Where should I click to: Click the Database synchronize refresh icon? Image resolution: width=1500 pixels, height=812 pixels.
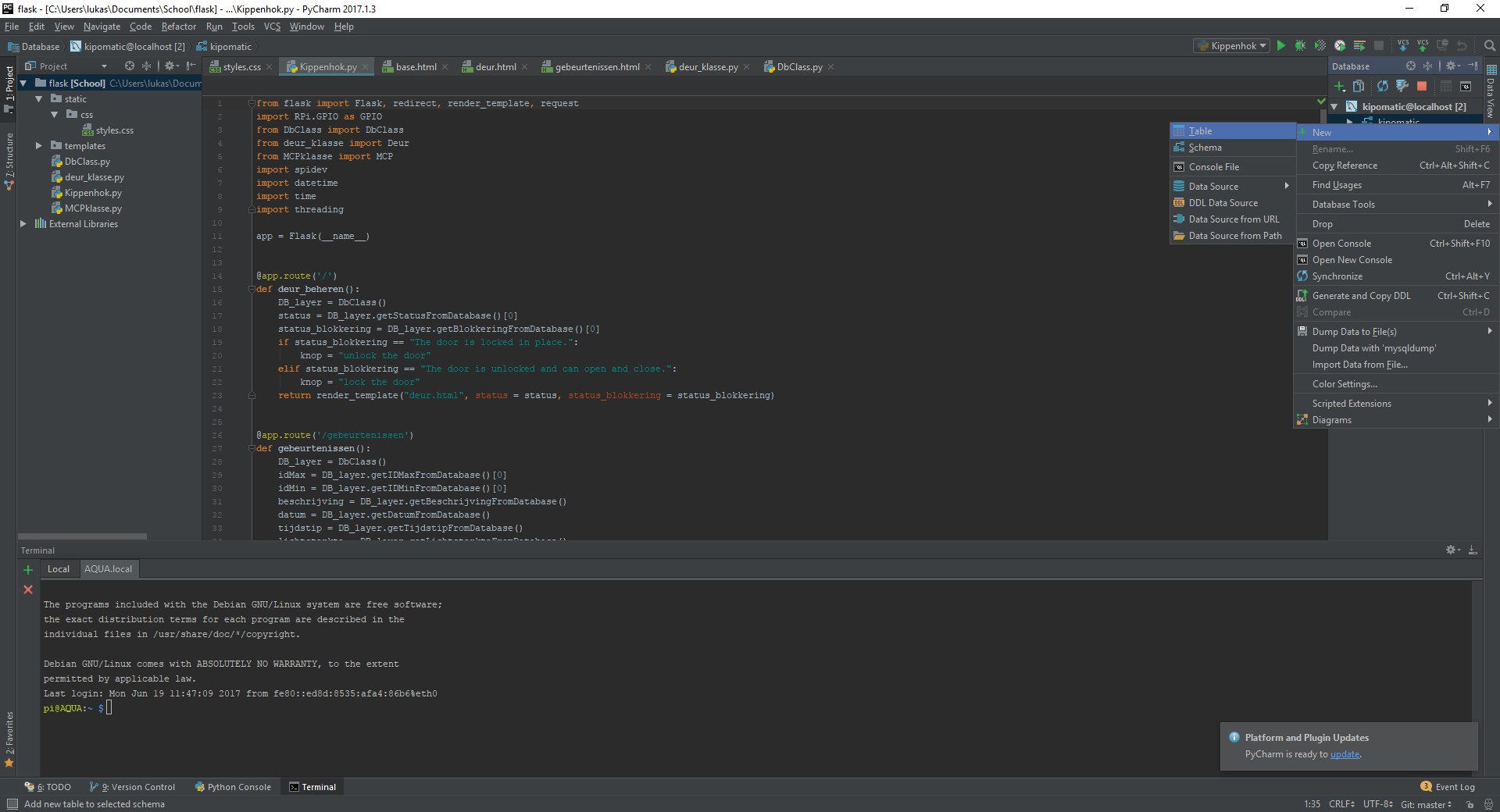coord(1383,86)
